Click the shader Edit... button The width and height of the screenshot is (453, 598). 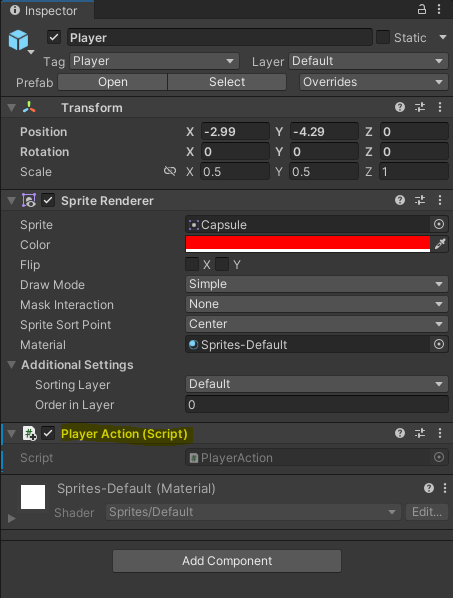tap(427, 512)
